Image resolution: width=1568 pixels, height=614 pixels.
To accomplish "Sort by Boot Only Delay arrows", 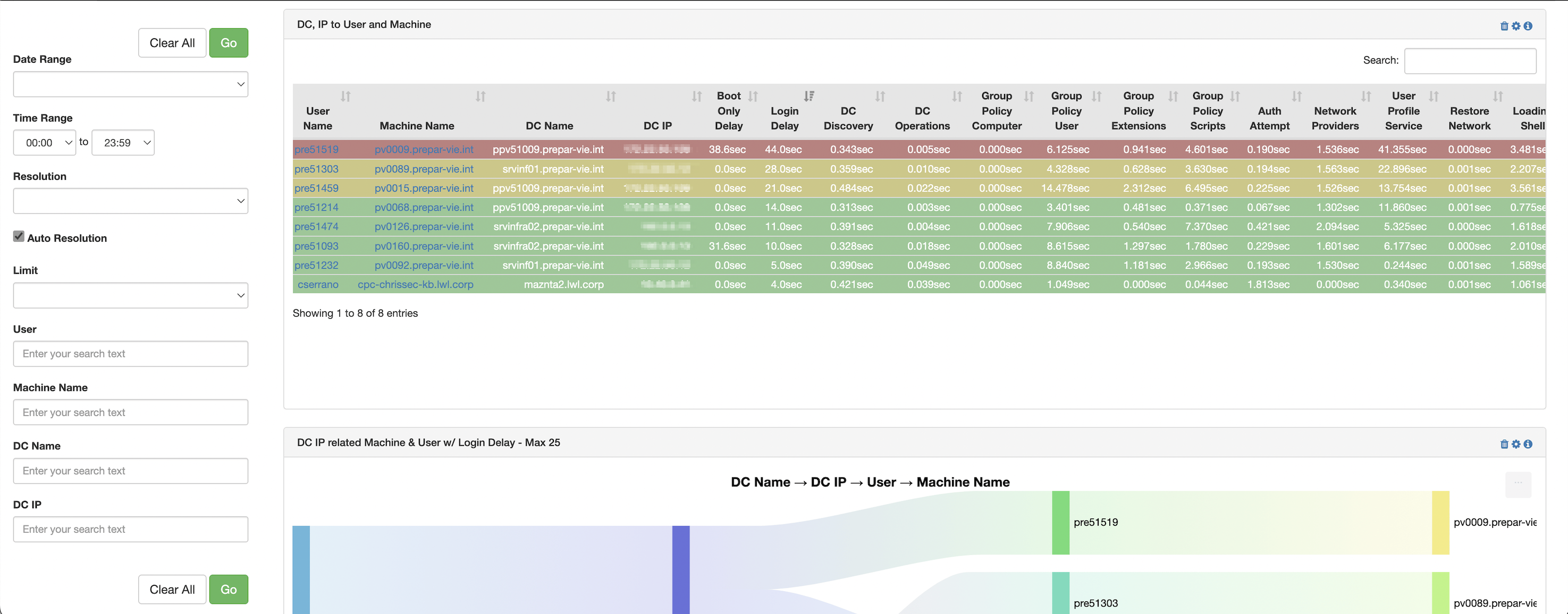I will pos(753,96).
